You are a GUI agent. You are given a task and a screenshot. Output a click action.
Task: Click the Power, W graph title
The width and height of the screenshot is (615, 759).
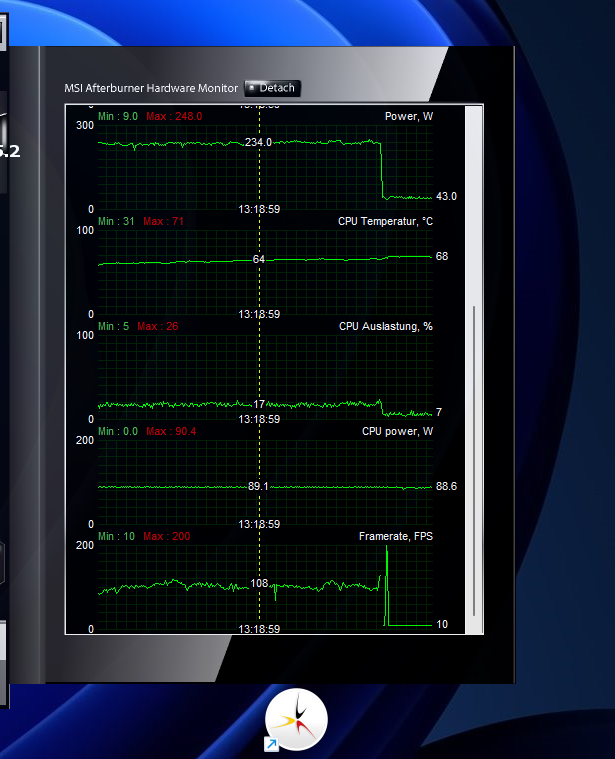click(x=408, y=116)
